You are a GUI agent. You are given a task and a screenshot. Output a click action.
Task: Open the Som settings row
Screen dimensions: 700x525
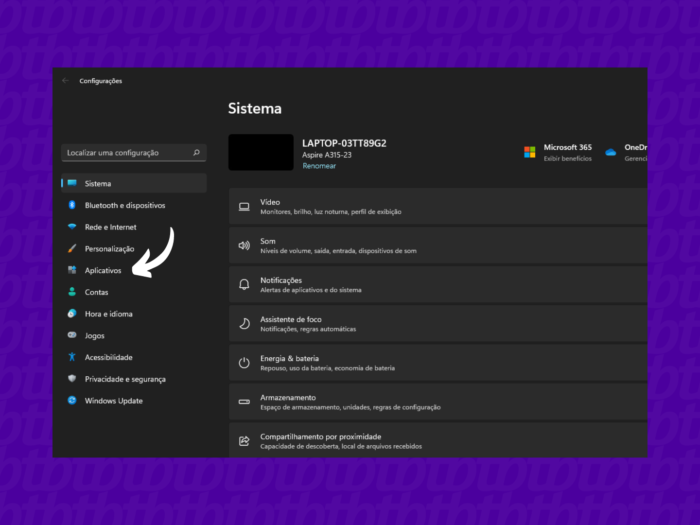438,246
